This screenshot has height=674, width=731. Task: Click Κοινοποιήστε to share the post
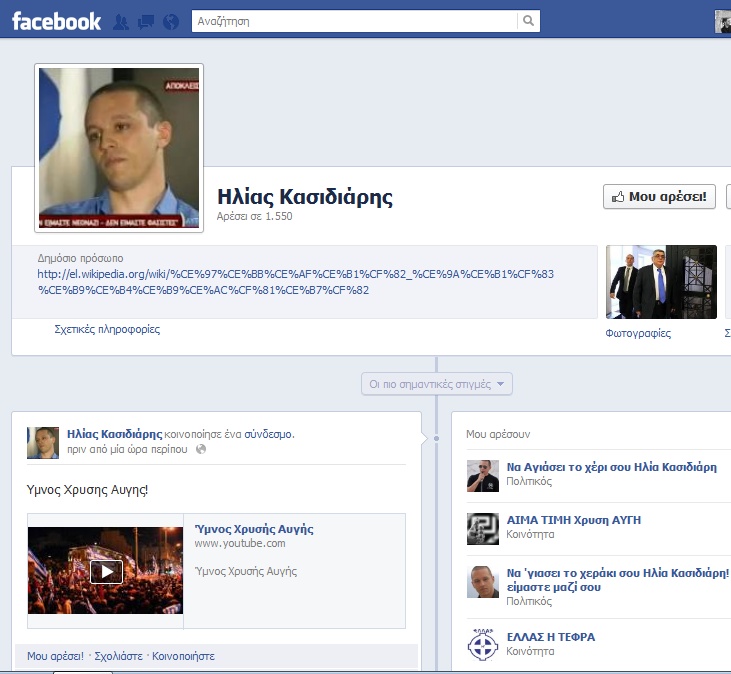pyautogui.click(x=183, y=657)
